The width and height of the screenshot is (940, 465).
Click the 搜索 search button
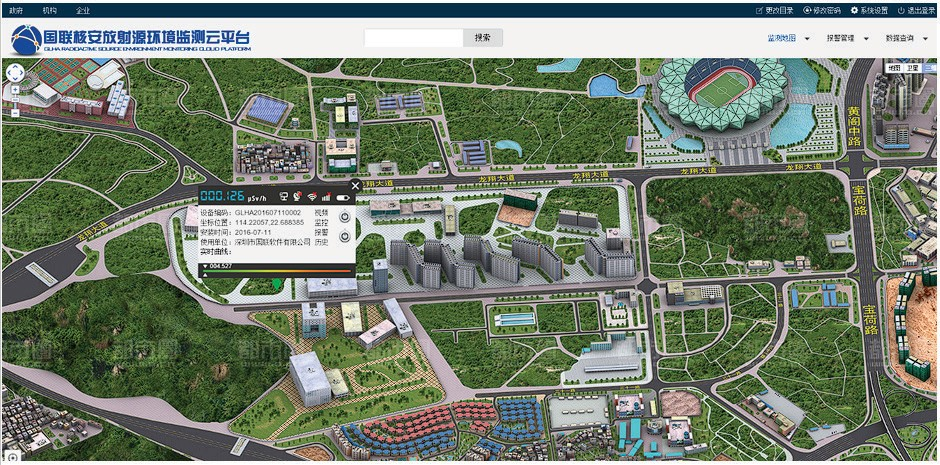point(482,37)
